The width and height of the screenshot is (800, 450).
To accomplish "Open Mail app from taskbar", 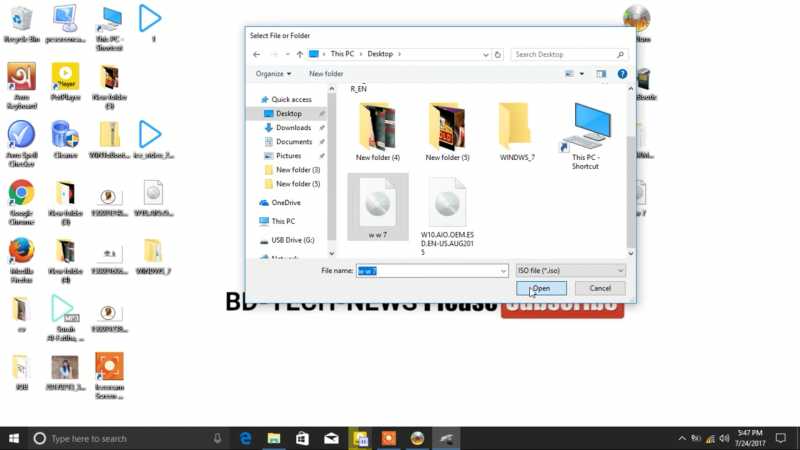I will pyautogui.click(x=331, y=438).
